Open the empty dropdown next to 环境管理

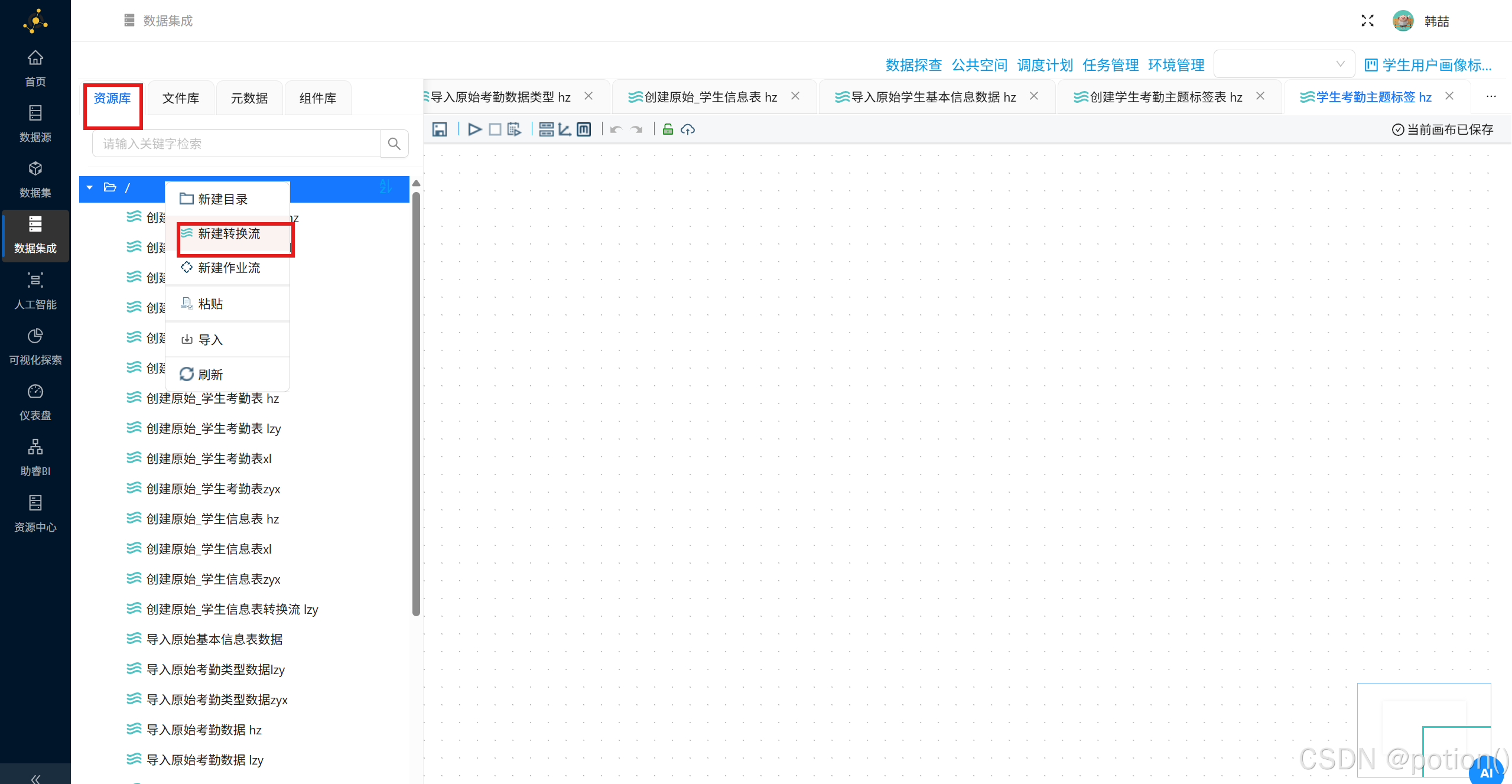pyautogui.click(x=1283, y=64)
